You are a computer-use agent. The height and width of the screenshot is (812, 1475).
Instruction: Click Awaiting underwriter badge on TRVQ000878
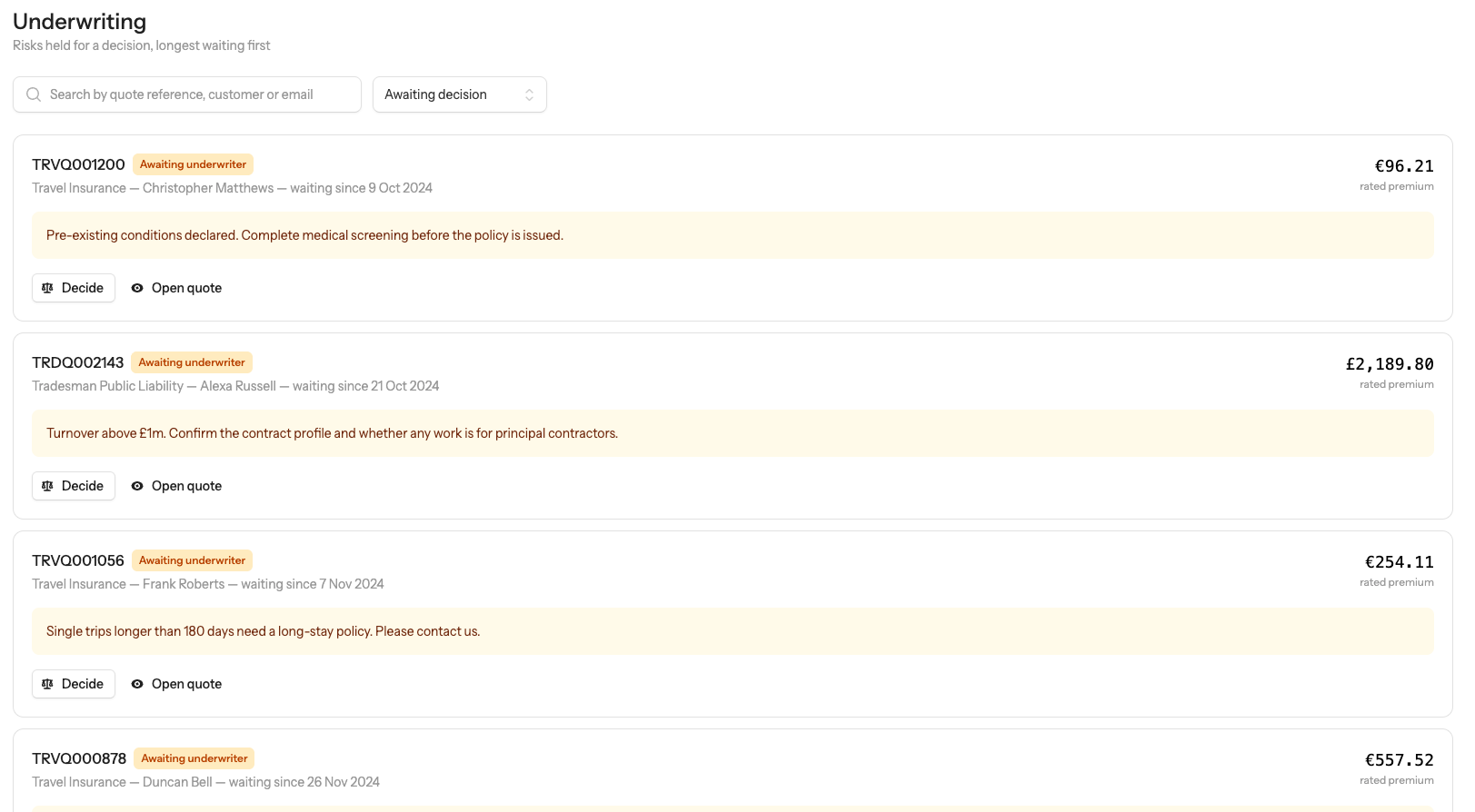point(194,758)
